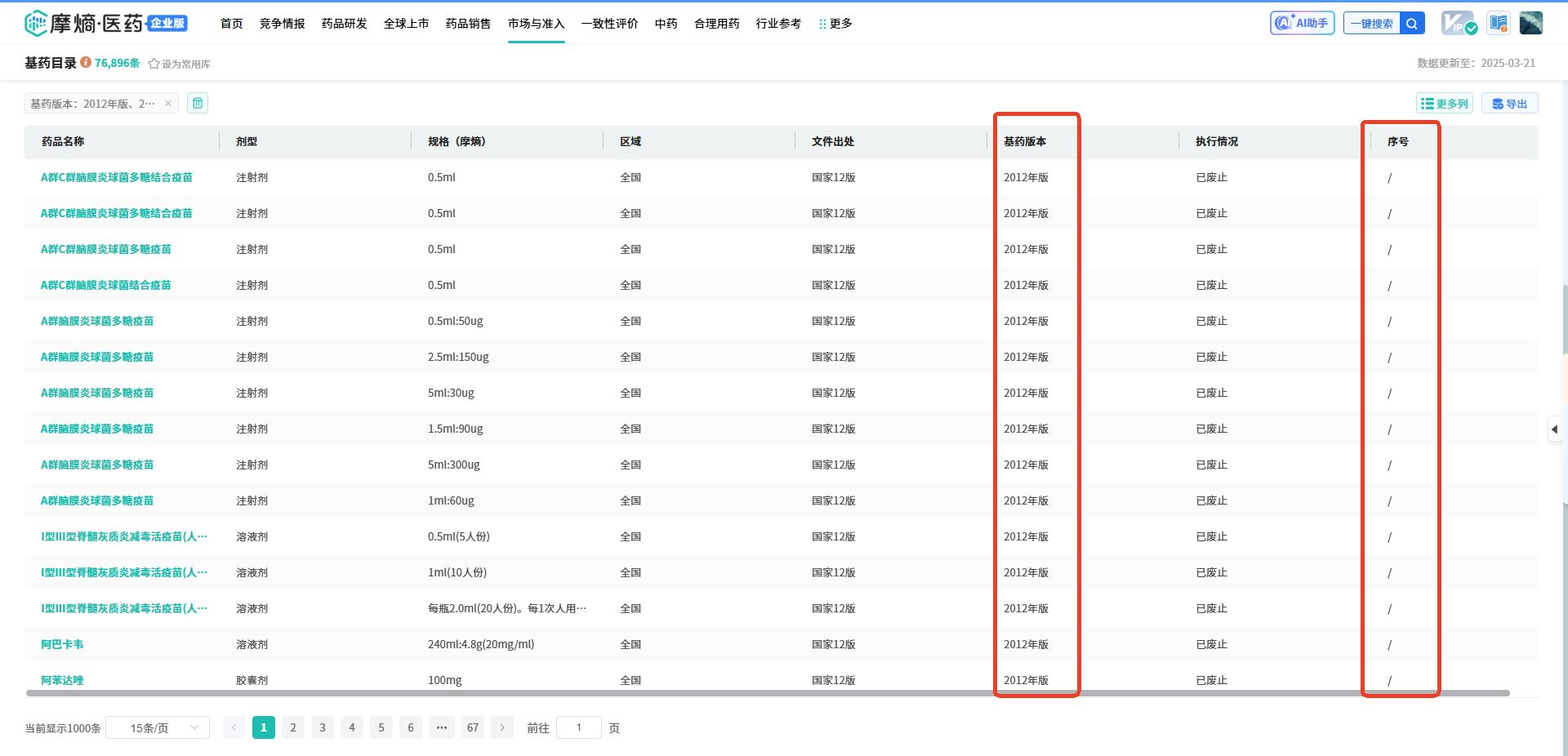Go to the previous page arrow
Viewport: 1568px width, 756px height.
coord(234,727)
